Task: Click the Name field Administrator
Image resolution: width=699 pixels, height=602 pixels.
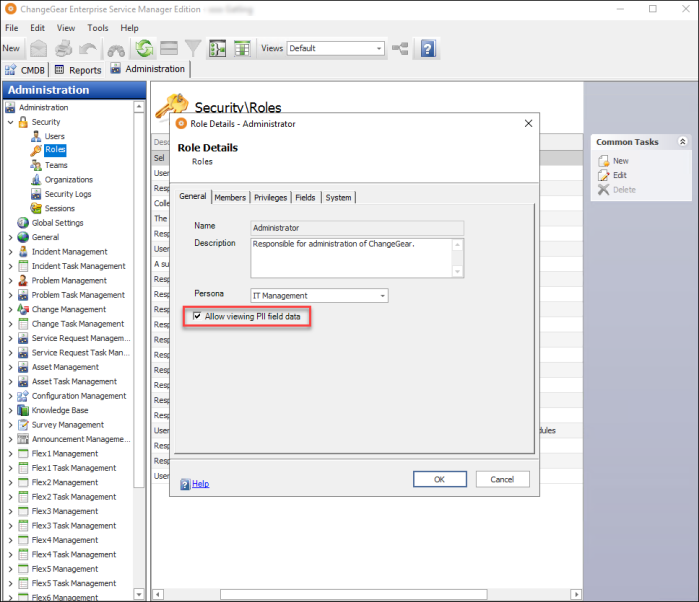Action: [x=357, y=228]
